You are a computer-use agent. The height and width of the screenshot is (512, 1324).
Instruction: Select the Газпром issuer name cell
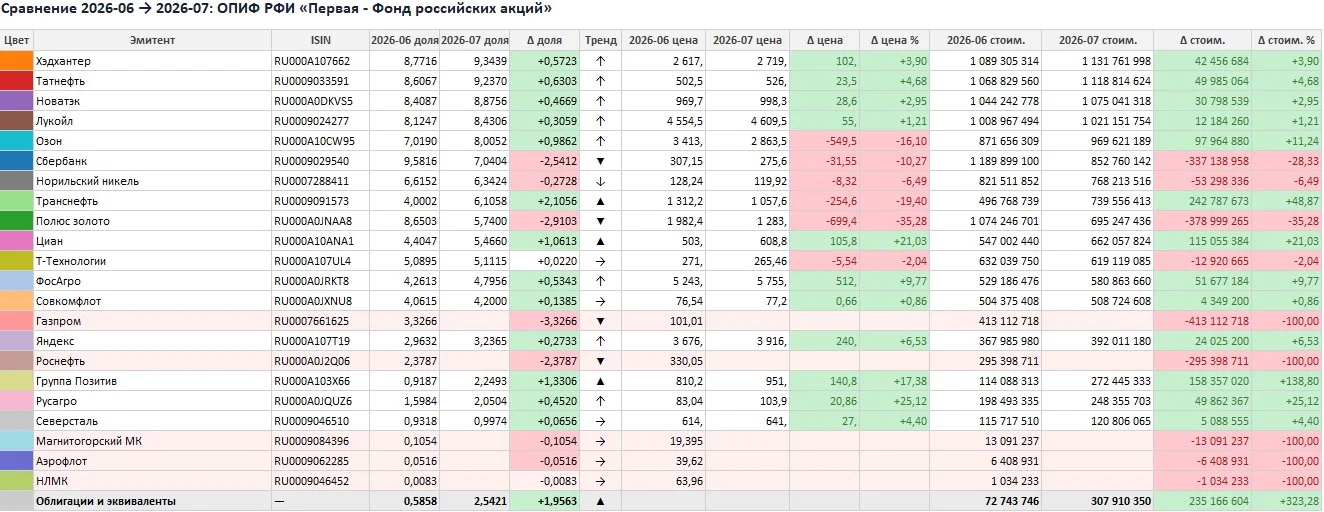[152, 321]
